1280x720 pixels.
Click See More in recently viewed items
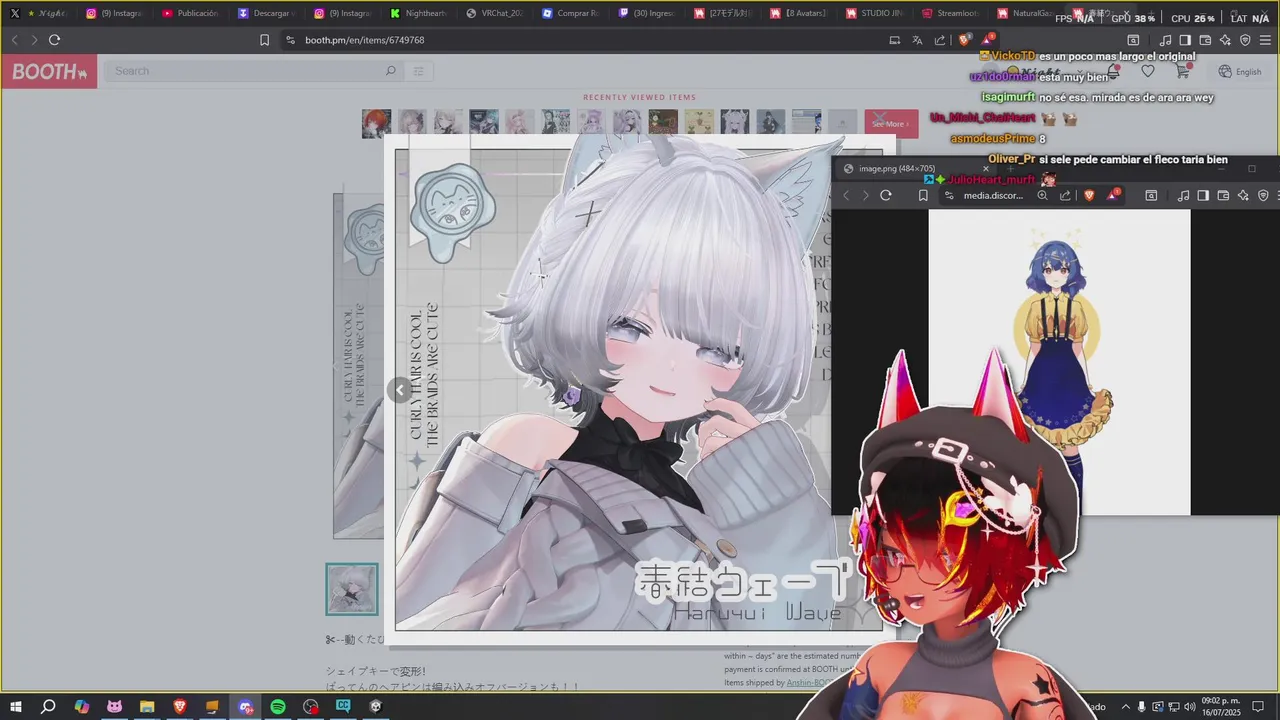(x=891, y=124)
